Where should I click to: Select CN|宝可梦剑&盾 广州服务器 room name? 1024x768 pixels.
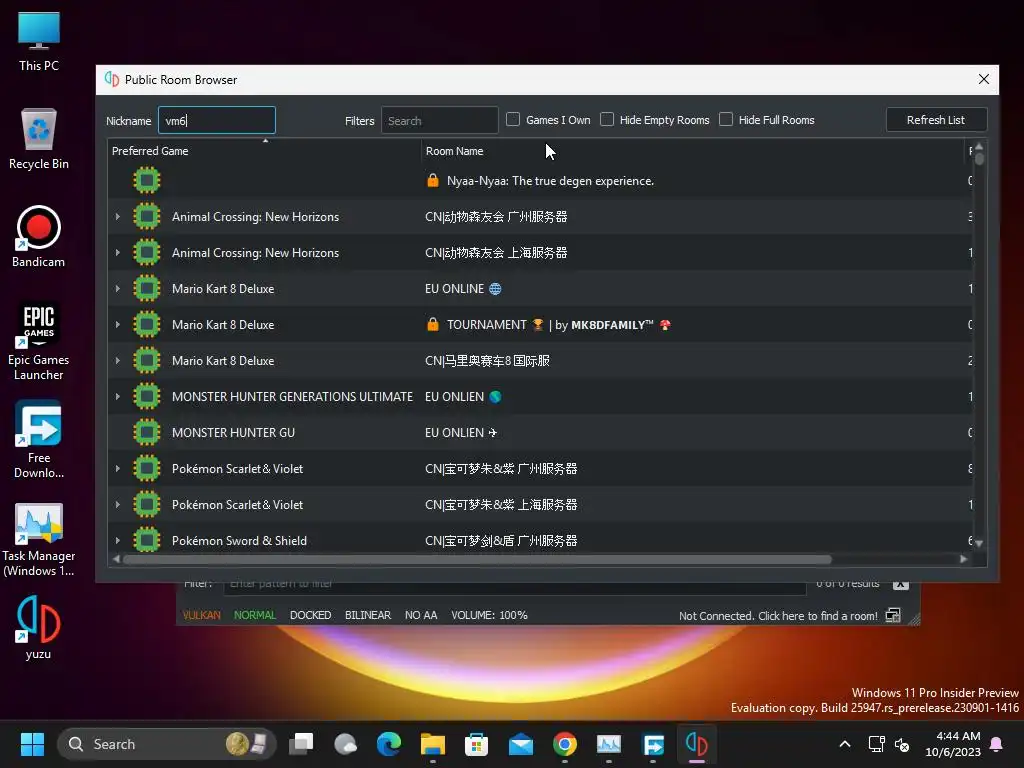point(501,541)
